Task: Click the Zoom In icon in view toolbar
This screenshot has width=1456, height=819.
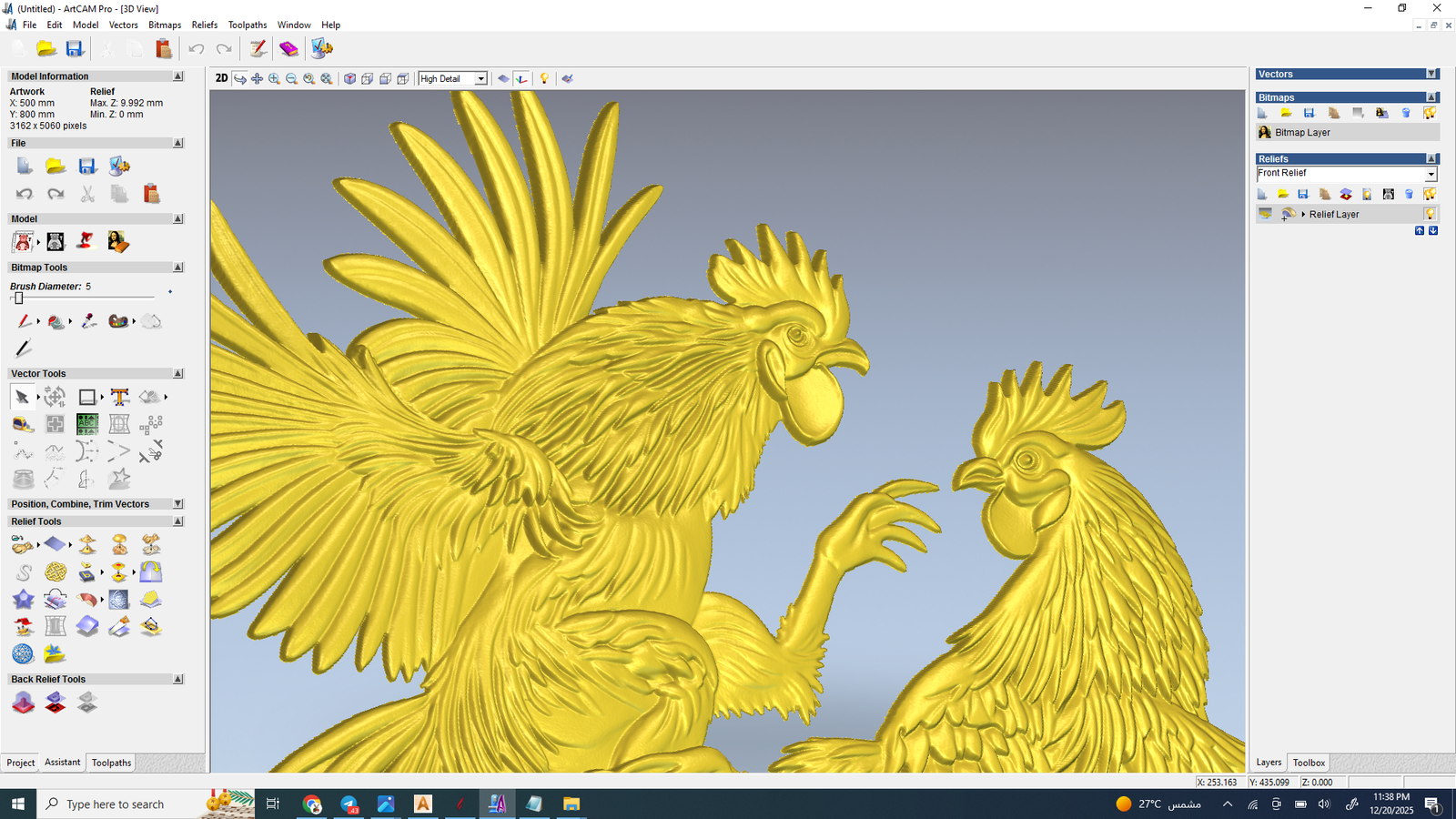Action: pos(274,79)
